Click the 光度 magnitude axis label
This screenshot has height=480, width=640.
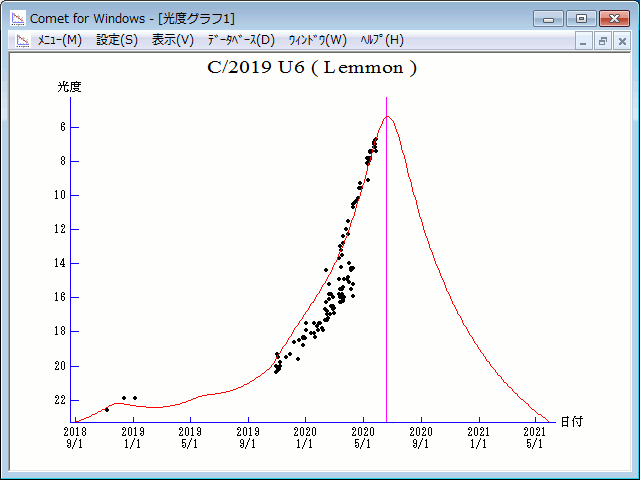pos(69,87)
